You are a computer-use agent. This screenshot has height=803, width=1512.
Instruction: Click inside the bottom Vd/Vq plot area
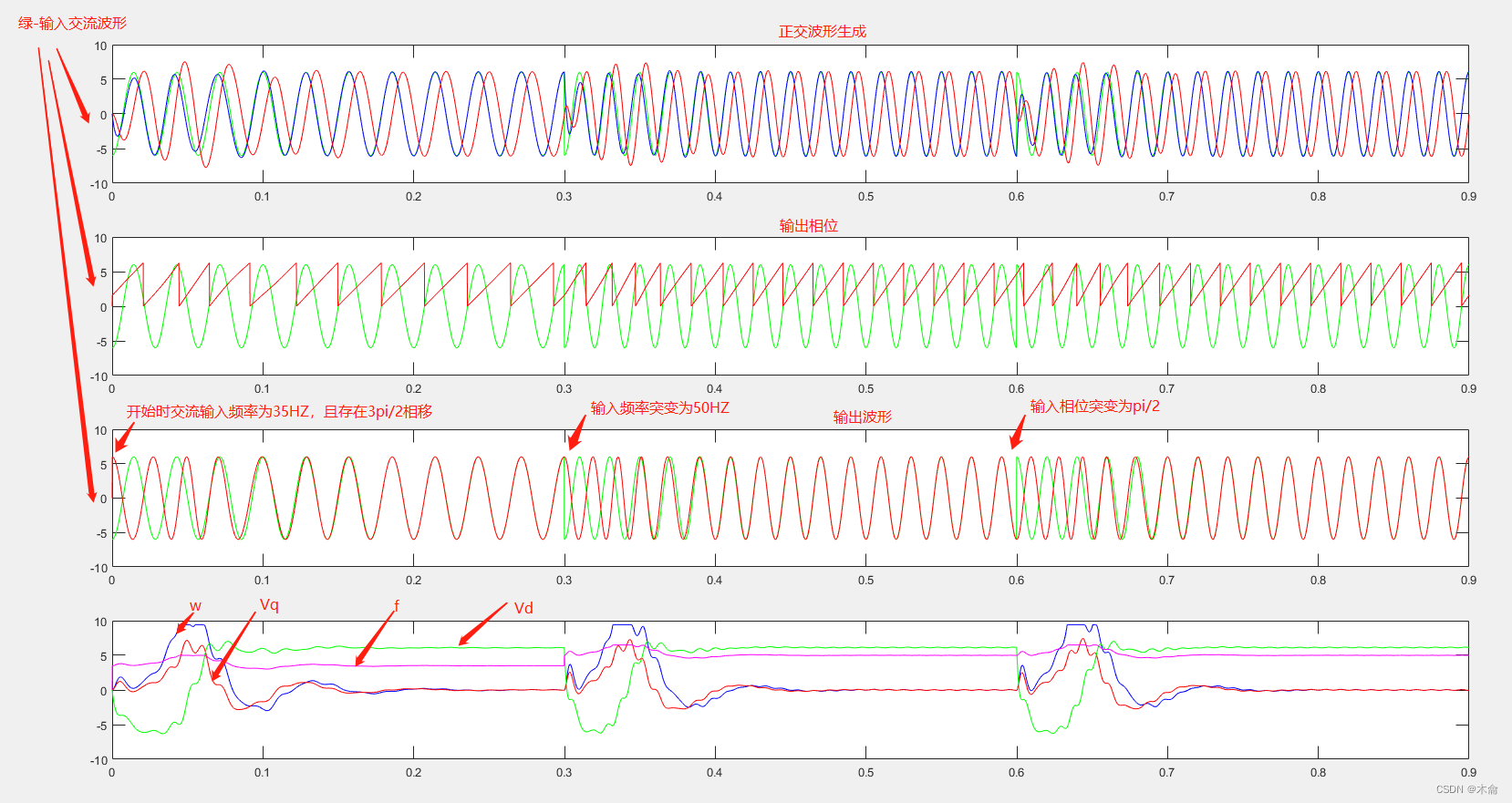coord(790,690)
